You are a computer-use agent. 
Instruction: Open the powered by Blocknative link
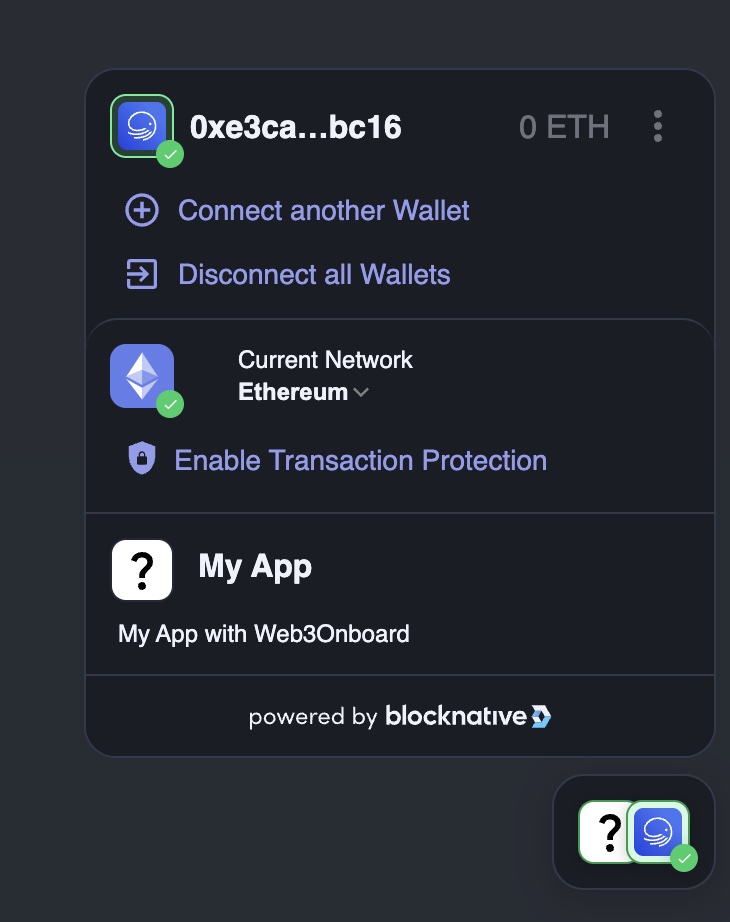coord(400,716)
